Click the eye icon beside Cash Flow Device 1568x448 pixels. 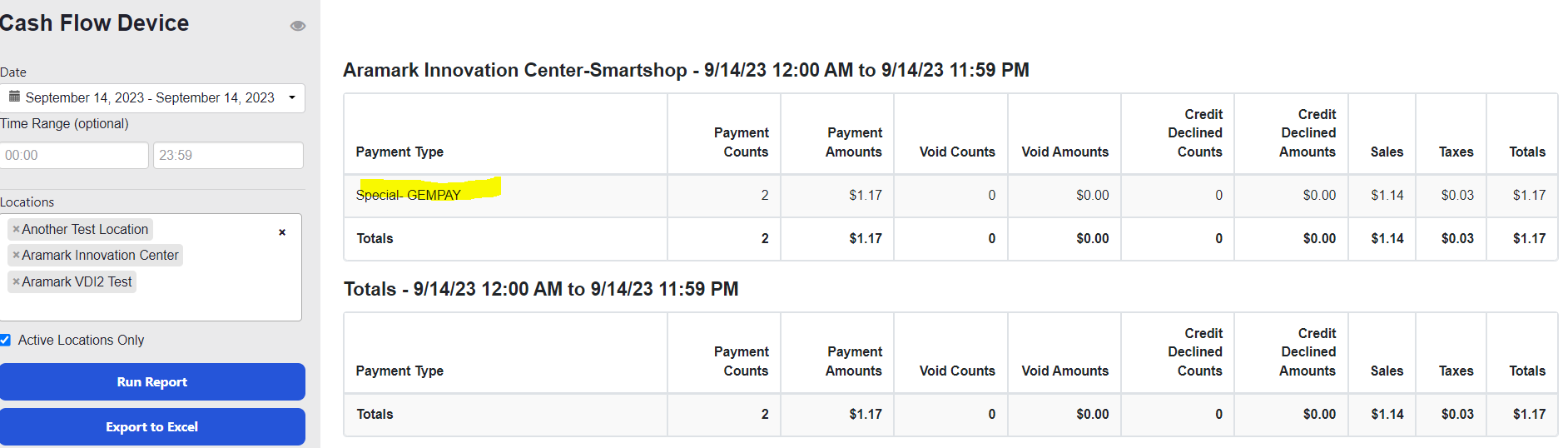point(297,26)
